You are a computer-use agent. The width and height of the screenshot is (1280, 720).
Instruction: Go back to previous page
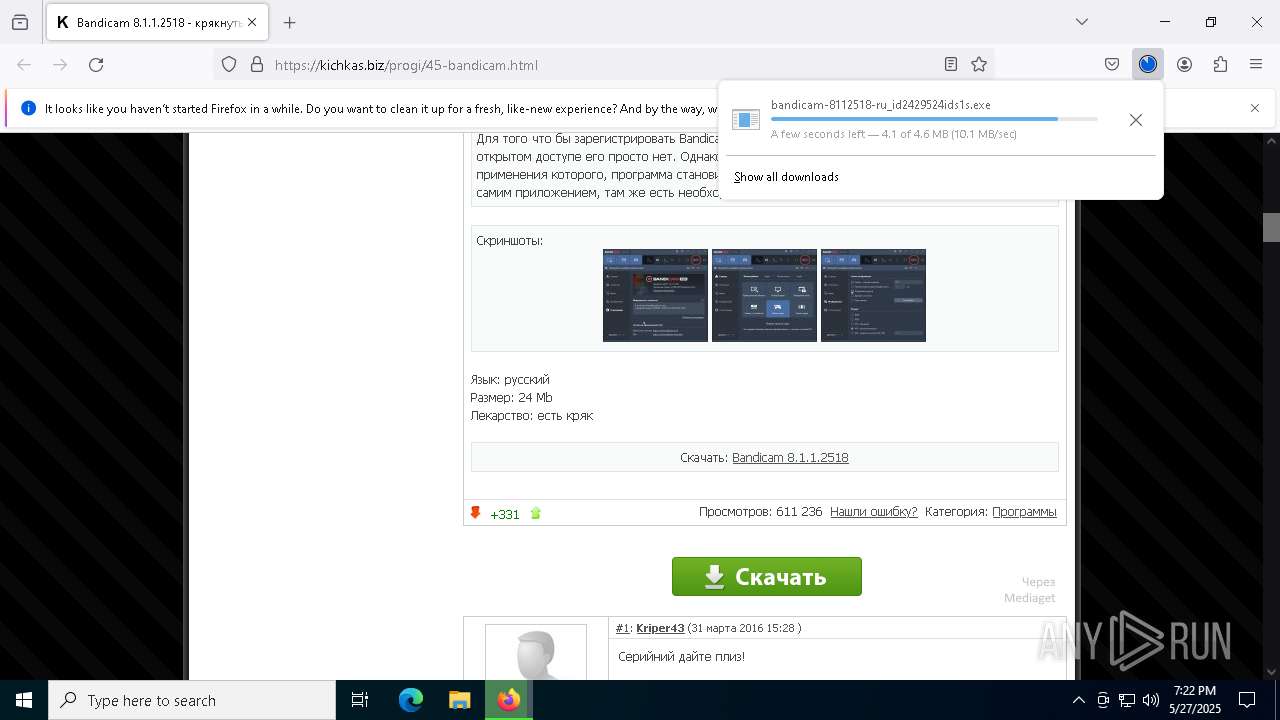tap(24, 65)
